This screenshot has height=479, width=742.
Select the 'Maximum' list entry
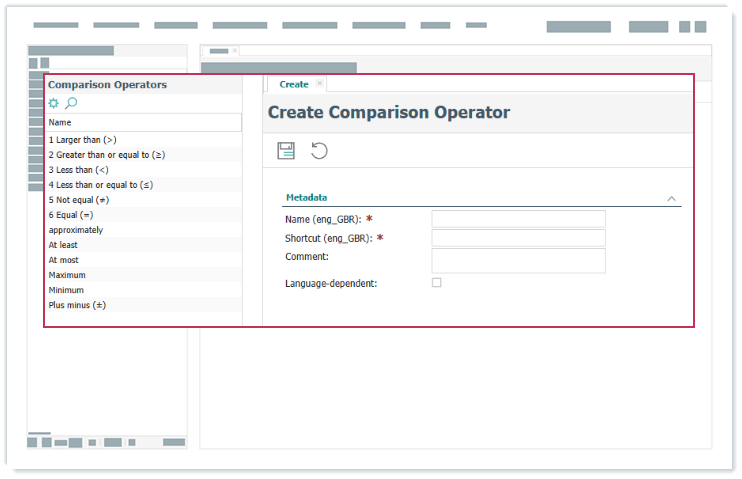click(67, 275)
